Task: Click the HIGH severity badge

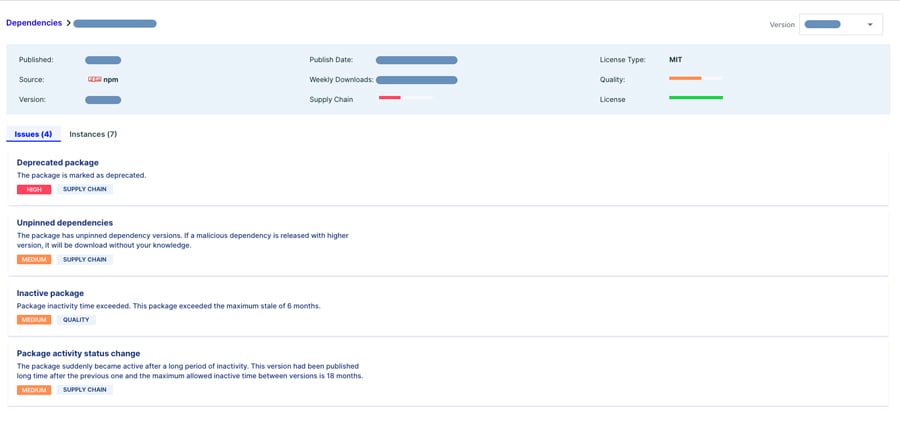Action: pos(34,189)
